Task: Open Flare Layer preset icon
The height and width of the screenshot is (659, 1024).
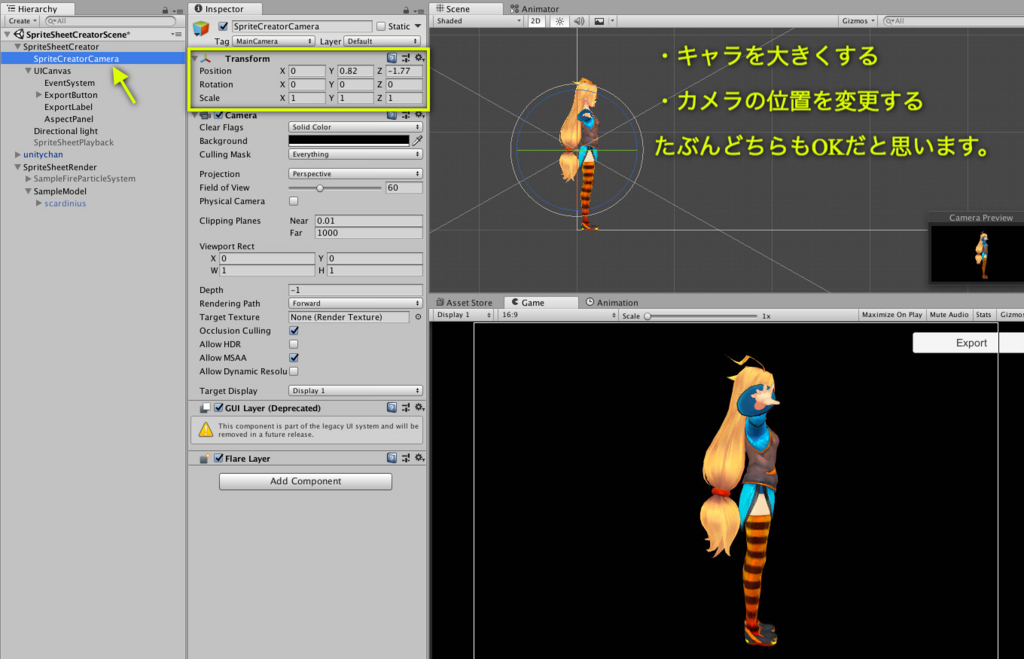Action: point(406,458)
